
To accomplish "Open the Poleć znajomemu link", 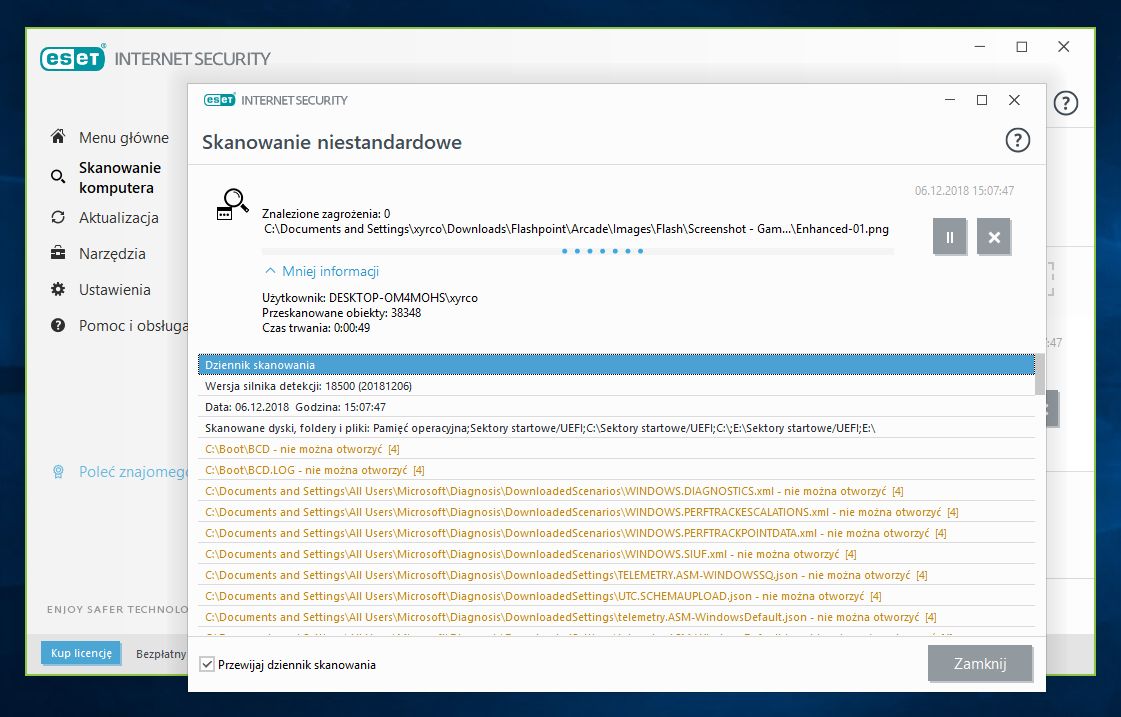I will (x=133, y=472).
